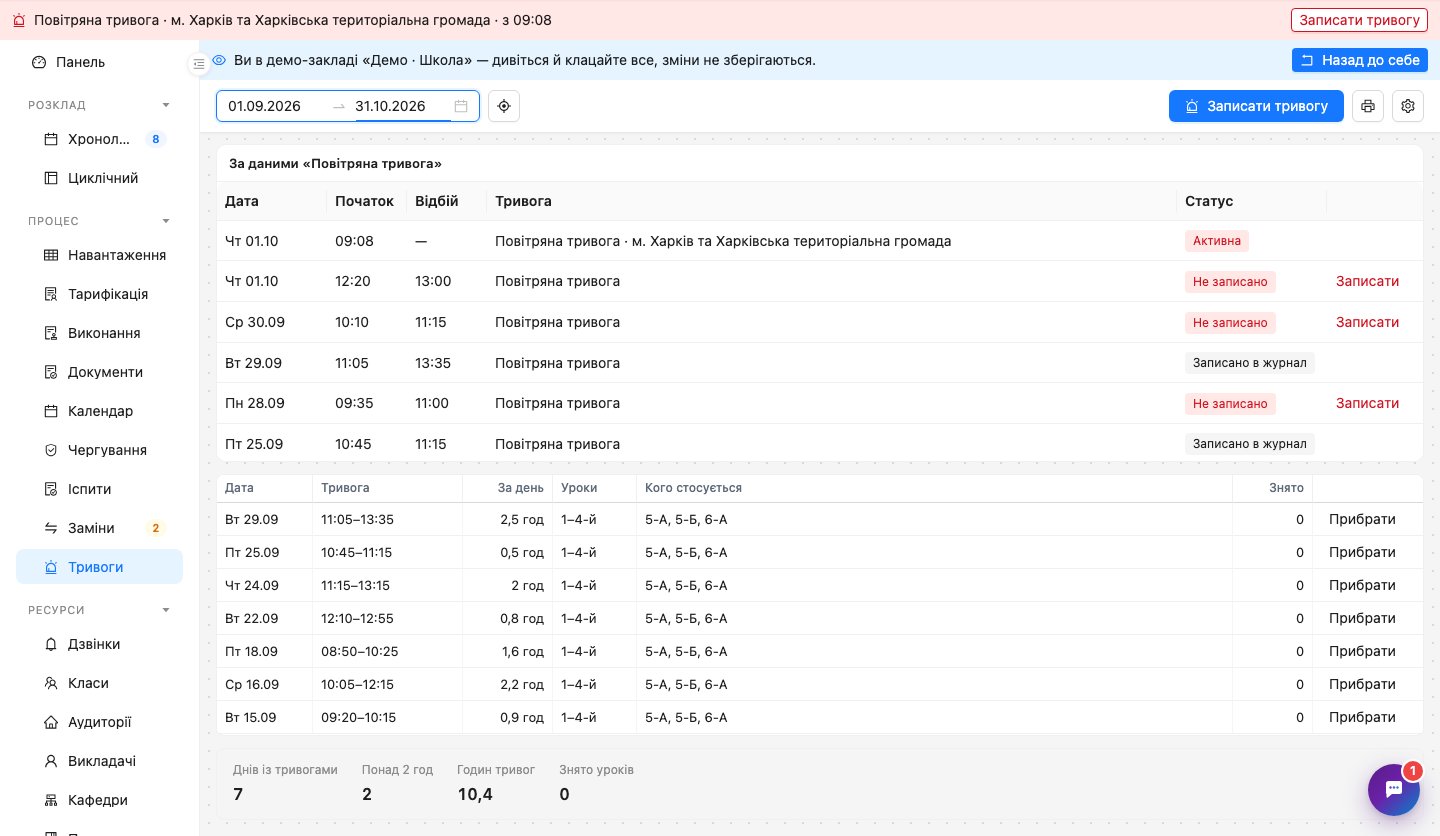Click Записати for the Ср 30.09 alarm
The height and width of the screenshot is (836, 1440).
pos(1367,322)
